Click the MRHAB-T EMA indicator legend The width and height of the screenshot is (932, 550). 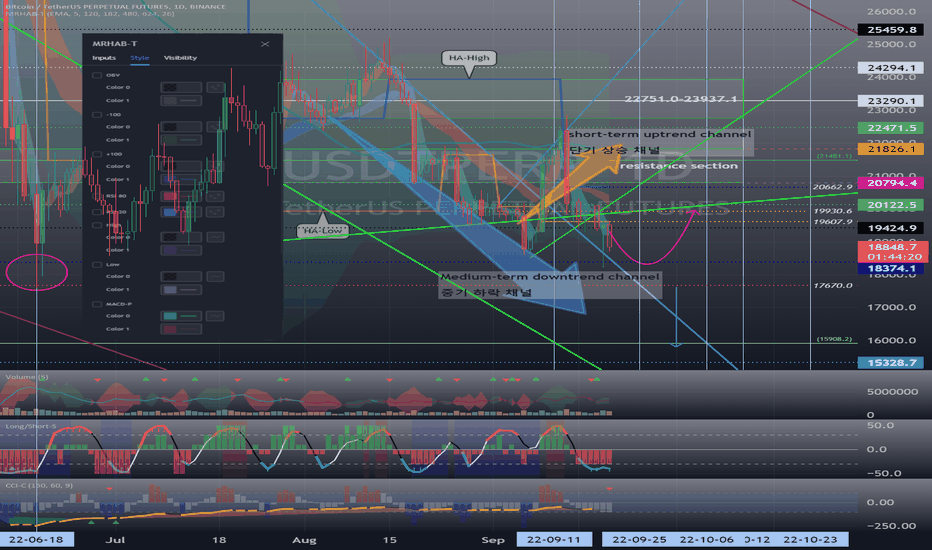(x=89, y=14)
